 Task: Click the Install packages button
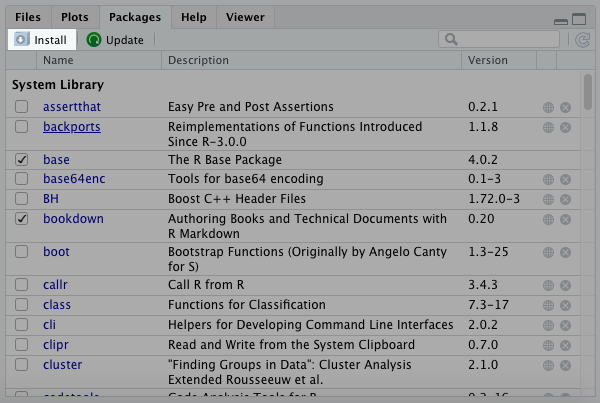[x=40, y=40]
